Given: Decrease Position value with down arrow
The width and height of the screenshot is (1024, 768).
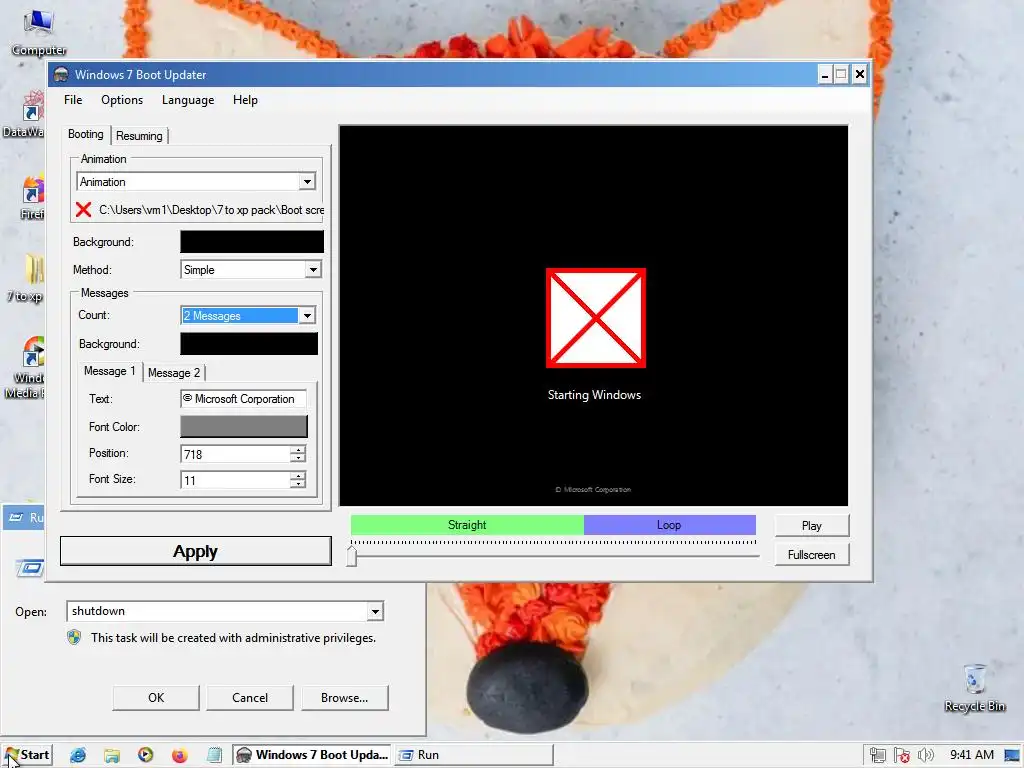Looking at the screenshot, I should click(298, 458).
